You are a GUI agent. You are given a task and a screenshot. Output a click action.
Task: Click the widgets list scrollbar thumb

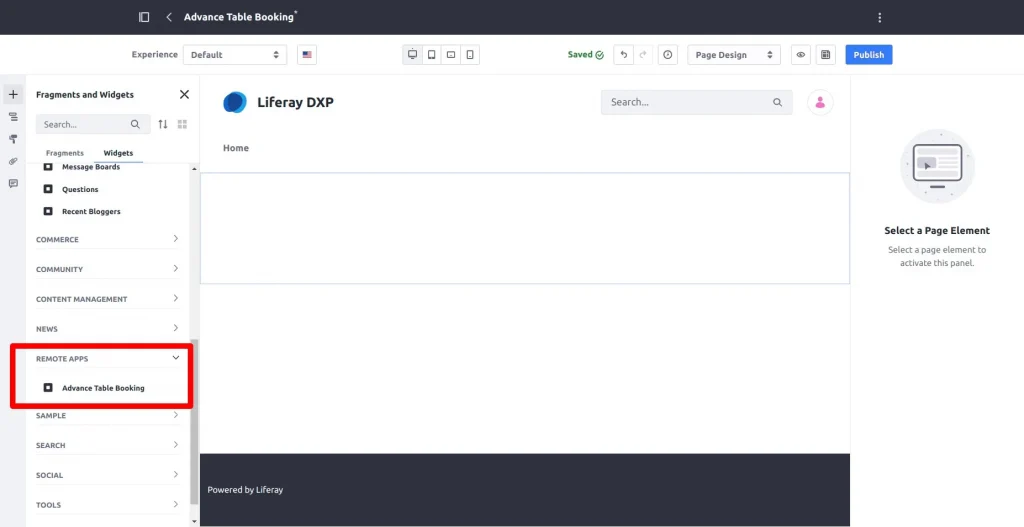click(194, 421)
